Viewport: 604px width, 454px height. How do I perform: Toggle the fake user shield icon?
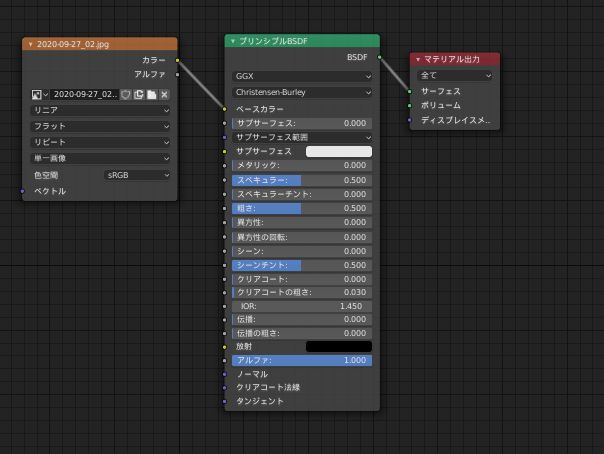(x=126, y=94)
